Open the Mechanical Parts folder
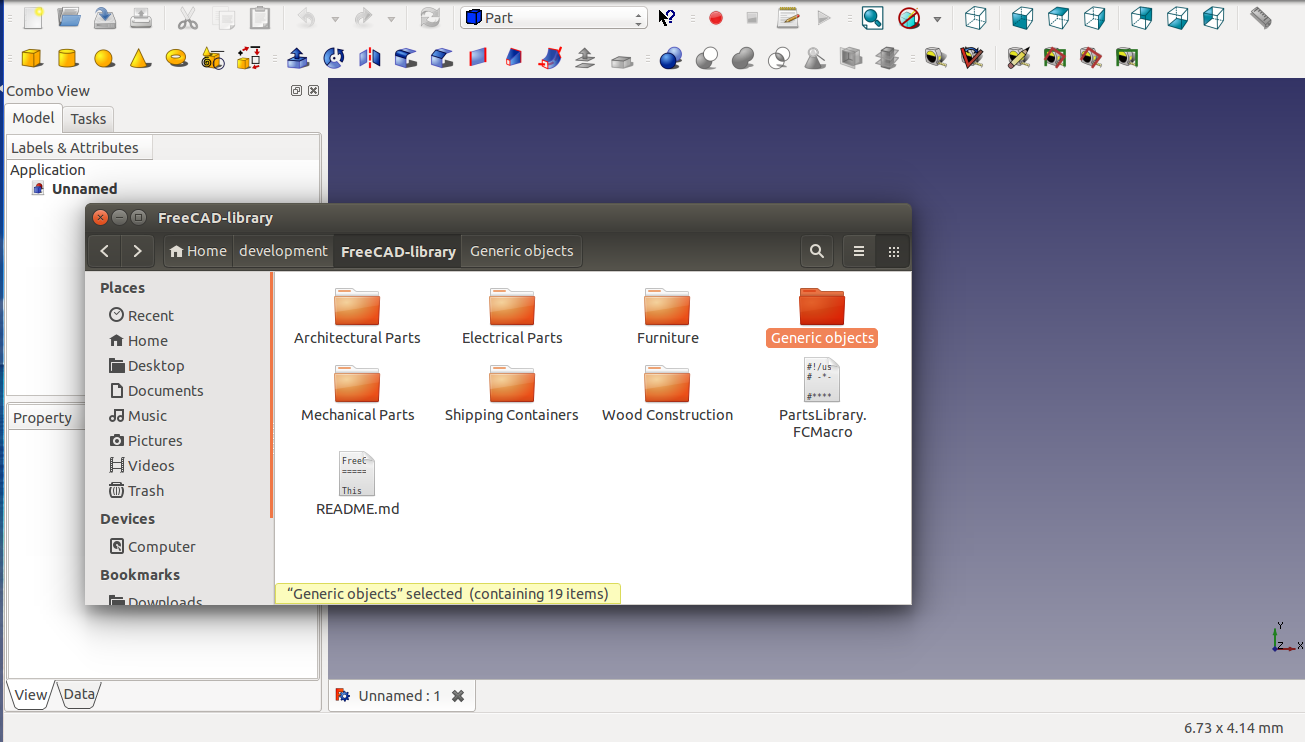Image resolution: width=1305 pixels, height=742 pixels. point(357,394)
